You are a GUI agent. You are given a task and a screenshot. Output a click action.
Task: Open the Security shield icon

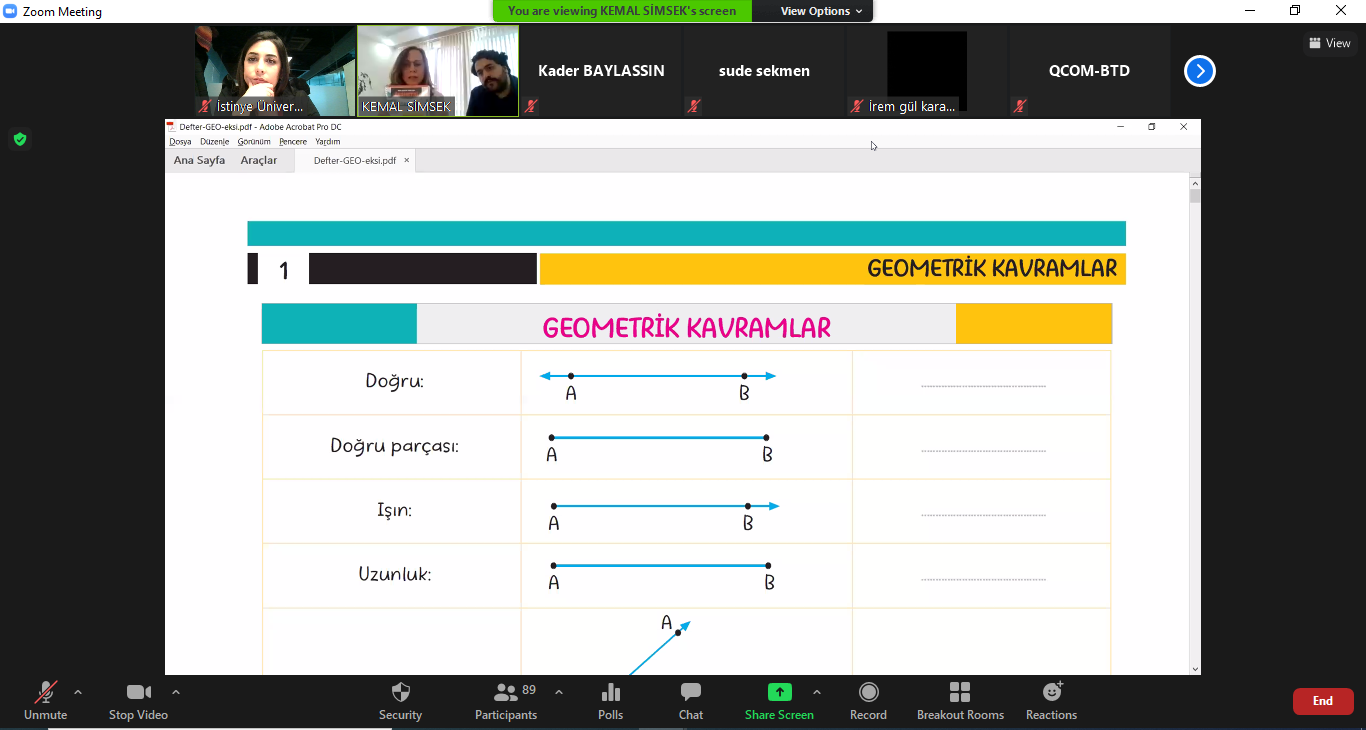[400, 693]
